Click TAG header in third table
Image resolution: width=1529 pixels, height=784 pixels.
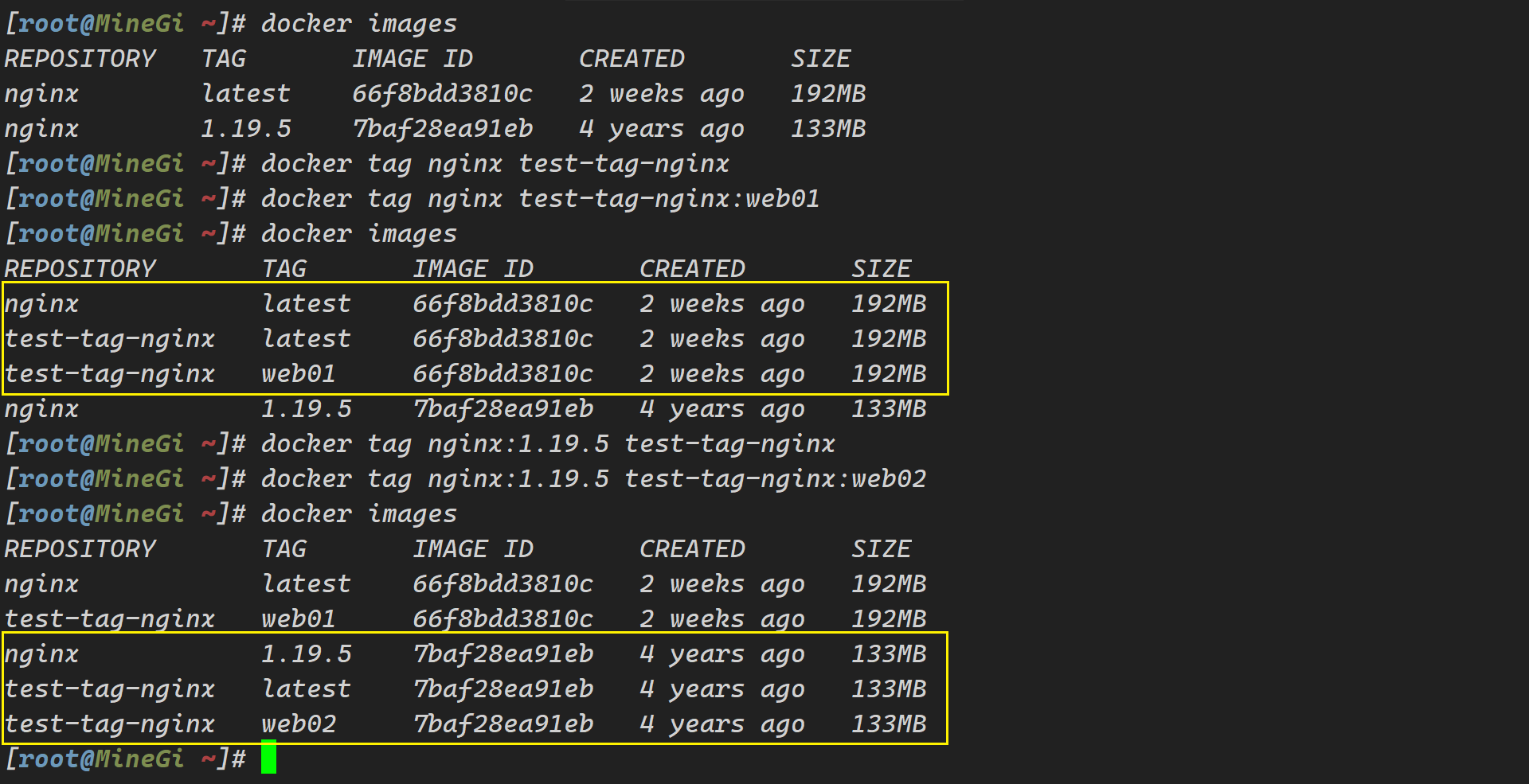(x=284, y=549)
